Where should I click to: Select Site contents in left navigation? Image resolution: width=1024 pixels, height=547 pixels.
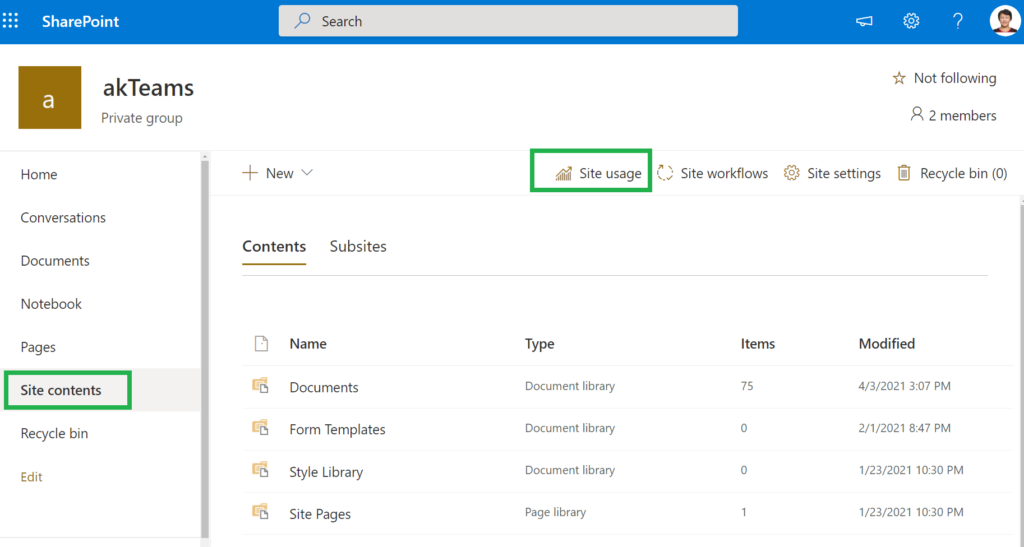coord(61,390)
